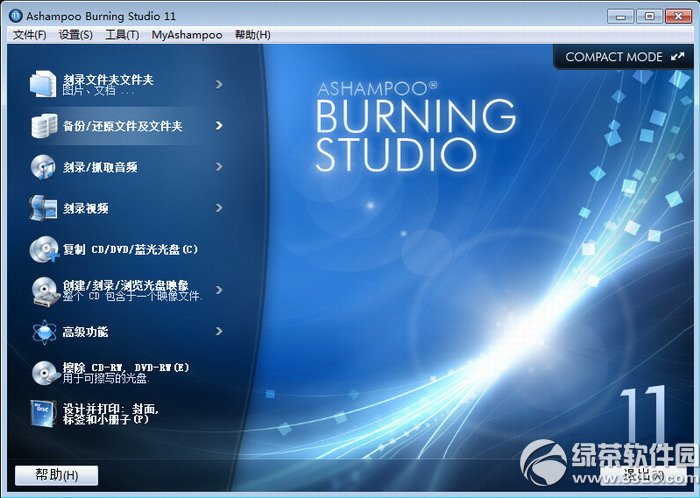
Task: Click the advanced functions atom icon
Action: point(44,332)
